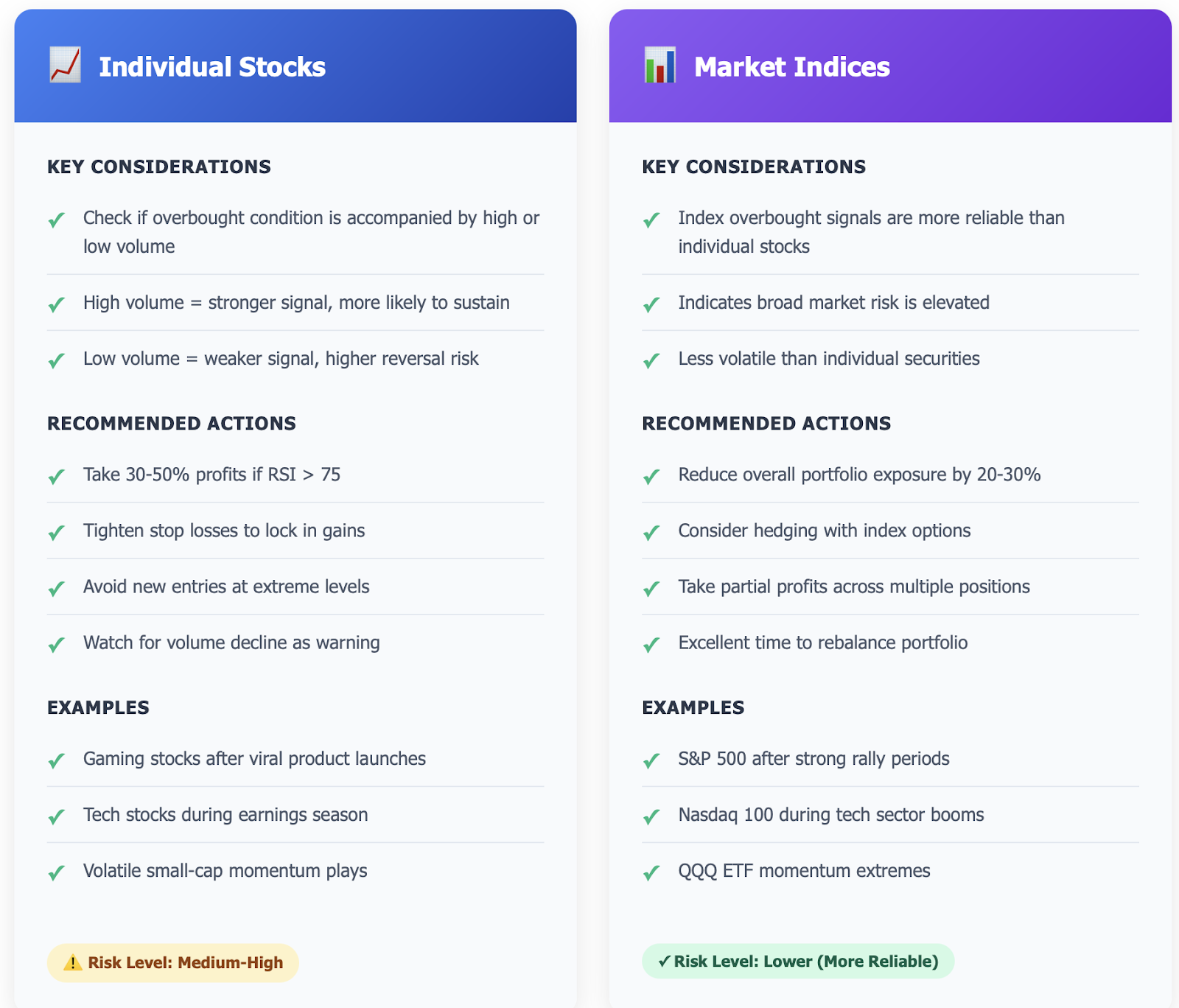The height and width of the screenshot is (1008, 1179).
Task: Click Reduce overall portfolio exposure by 20-30% item
Action: 890,475
